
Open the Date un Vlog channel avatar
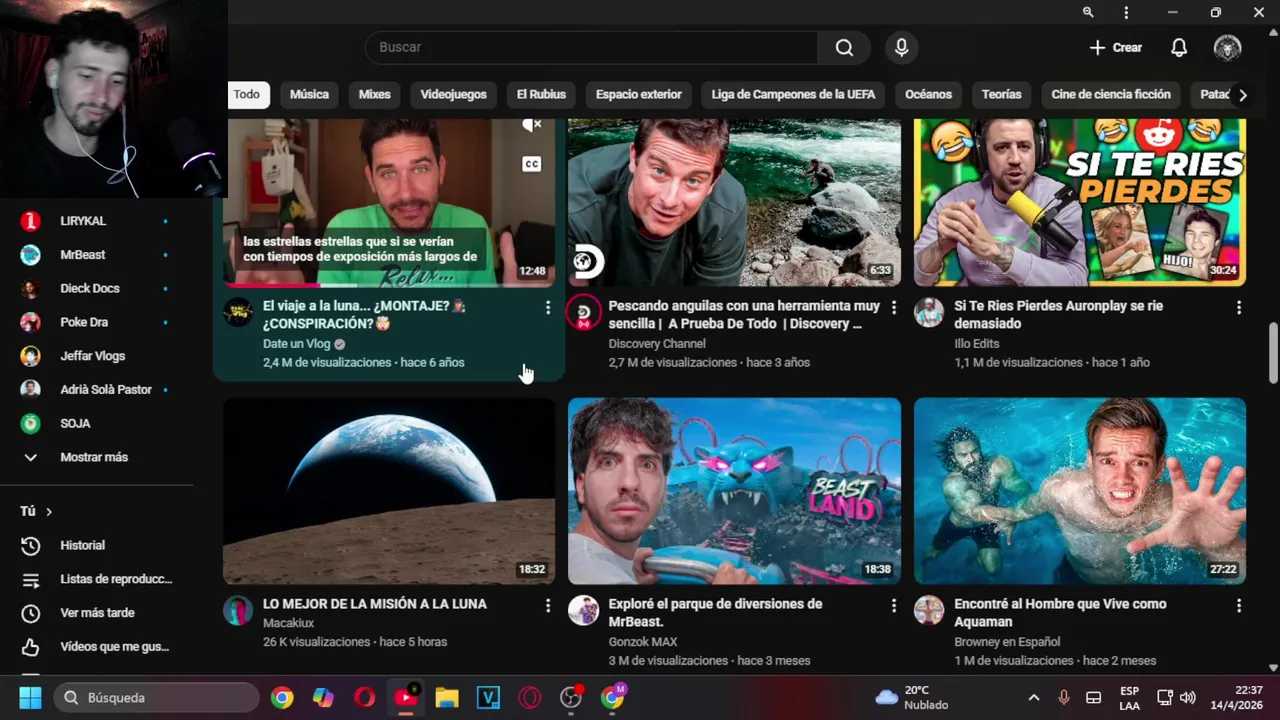click(x=238, y=312)
